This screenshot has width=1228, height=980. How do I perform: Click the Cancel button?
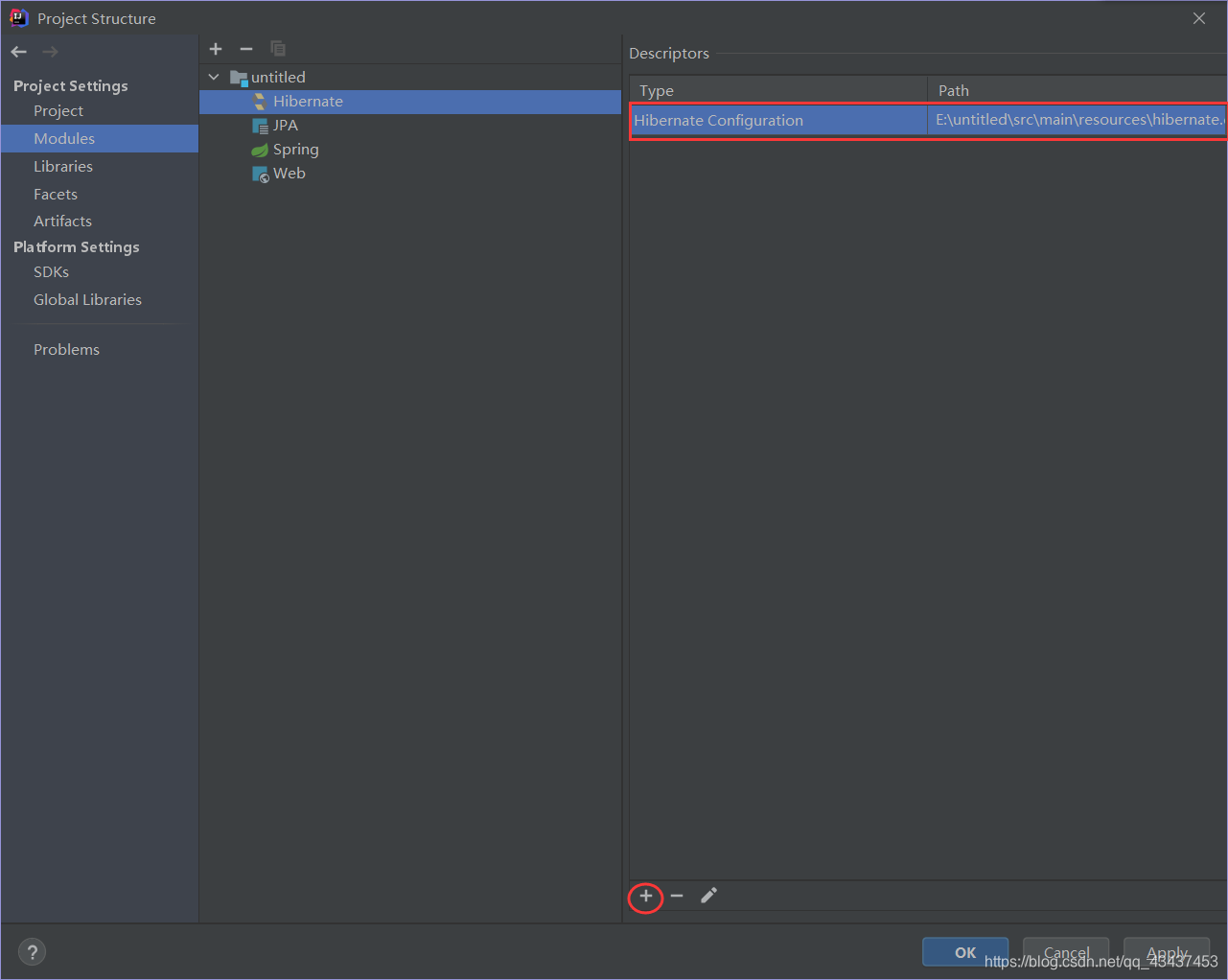point(1066,952)
